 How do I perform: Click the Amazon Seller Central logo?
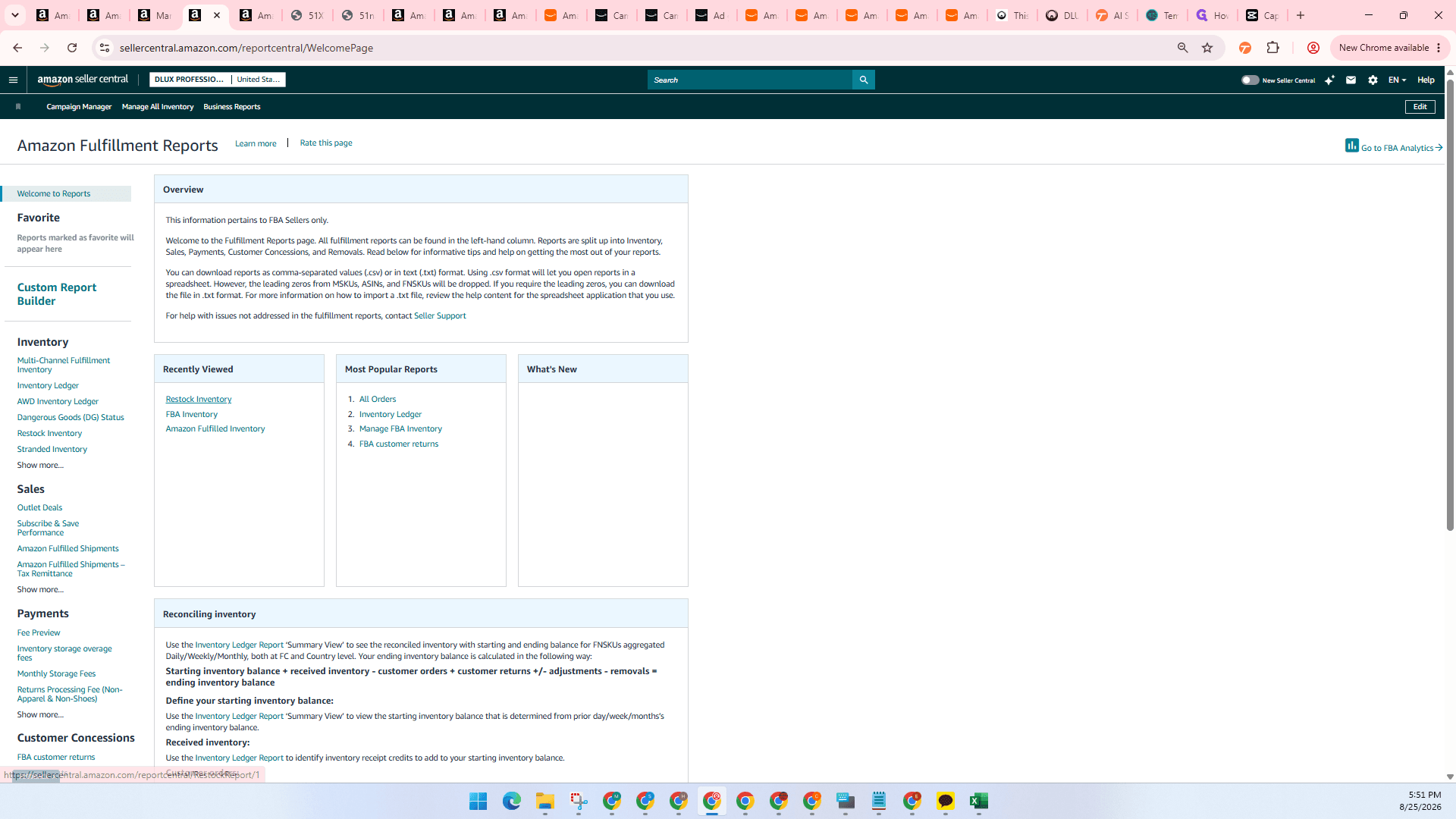coord(83,80)
